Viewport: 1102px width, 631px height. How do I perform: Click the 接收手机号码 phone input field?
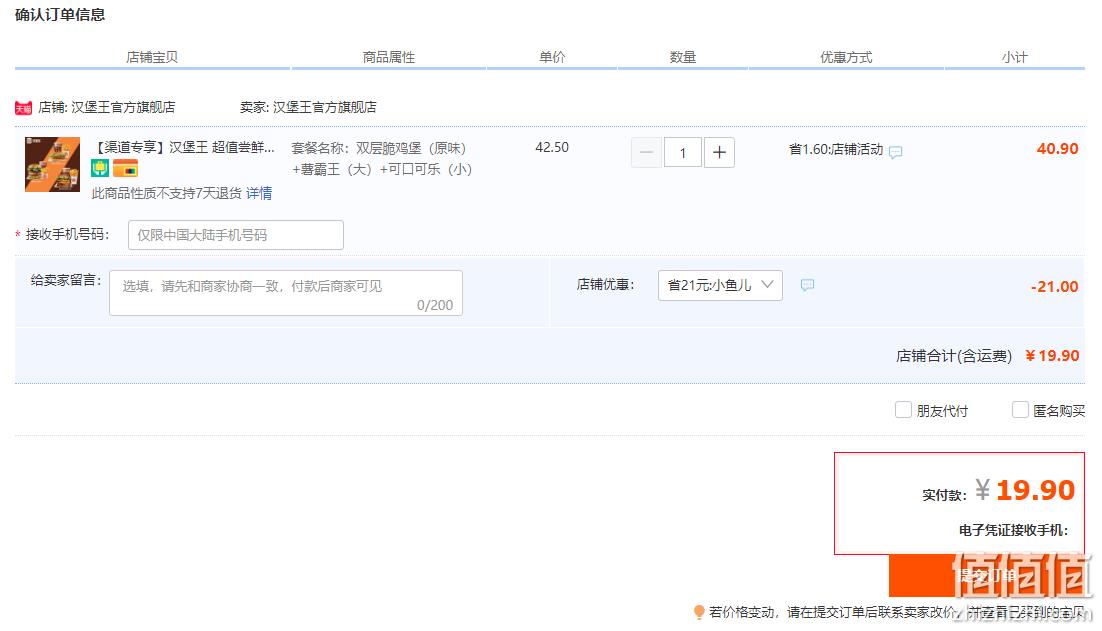[x=235, y=235]
